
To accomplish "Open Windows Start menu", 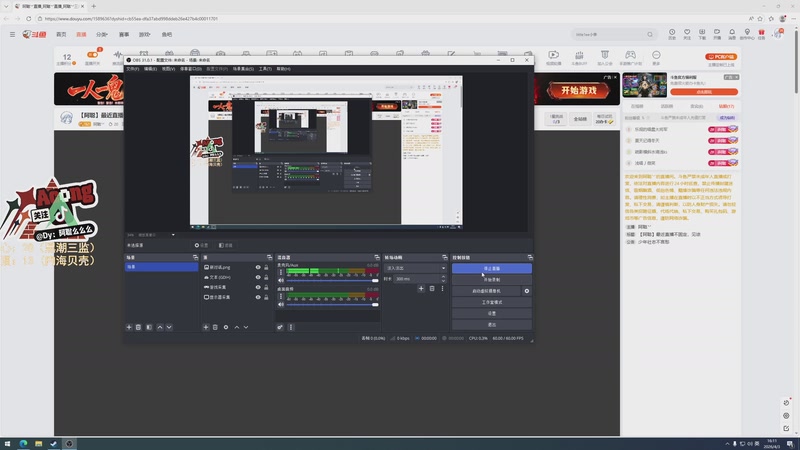I will click(x=7, y=444).
